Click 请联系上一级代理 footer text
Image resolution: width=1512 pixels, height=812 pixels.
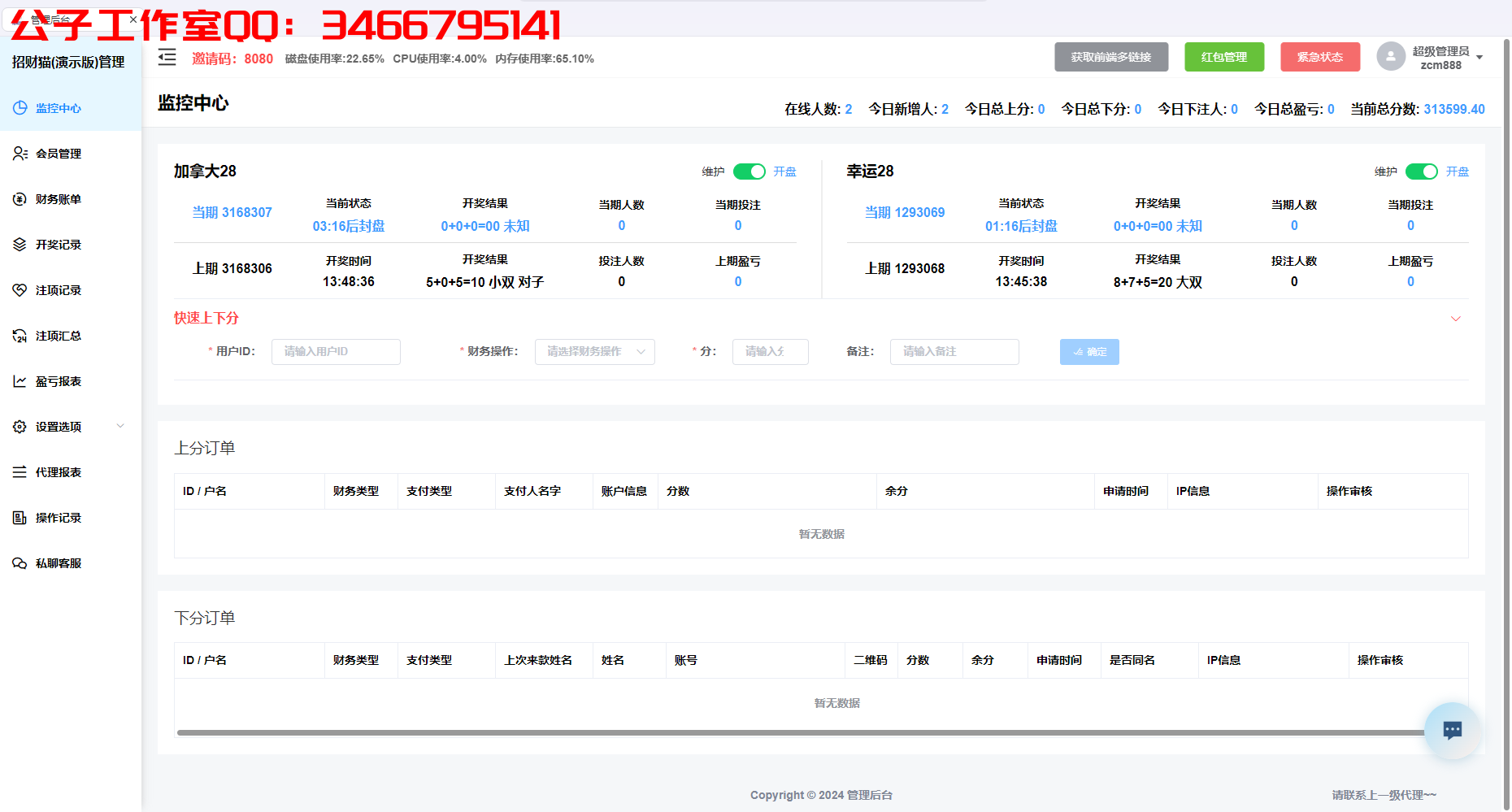coord(1384,795)
